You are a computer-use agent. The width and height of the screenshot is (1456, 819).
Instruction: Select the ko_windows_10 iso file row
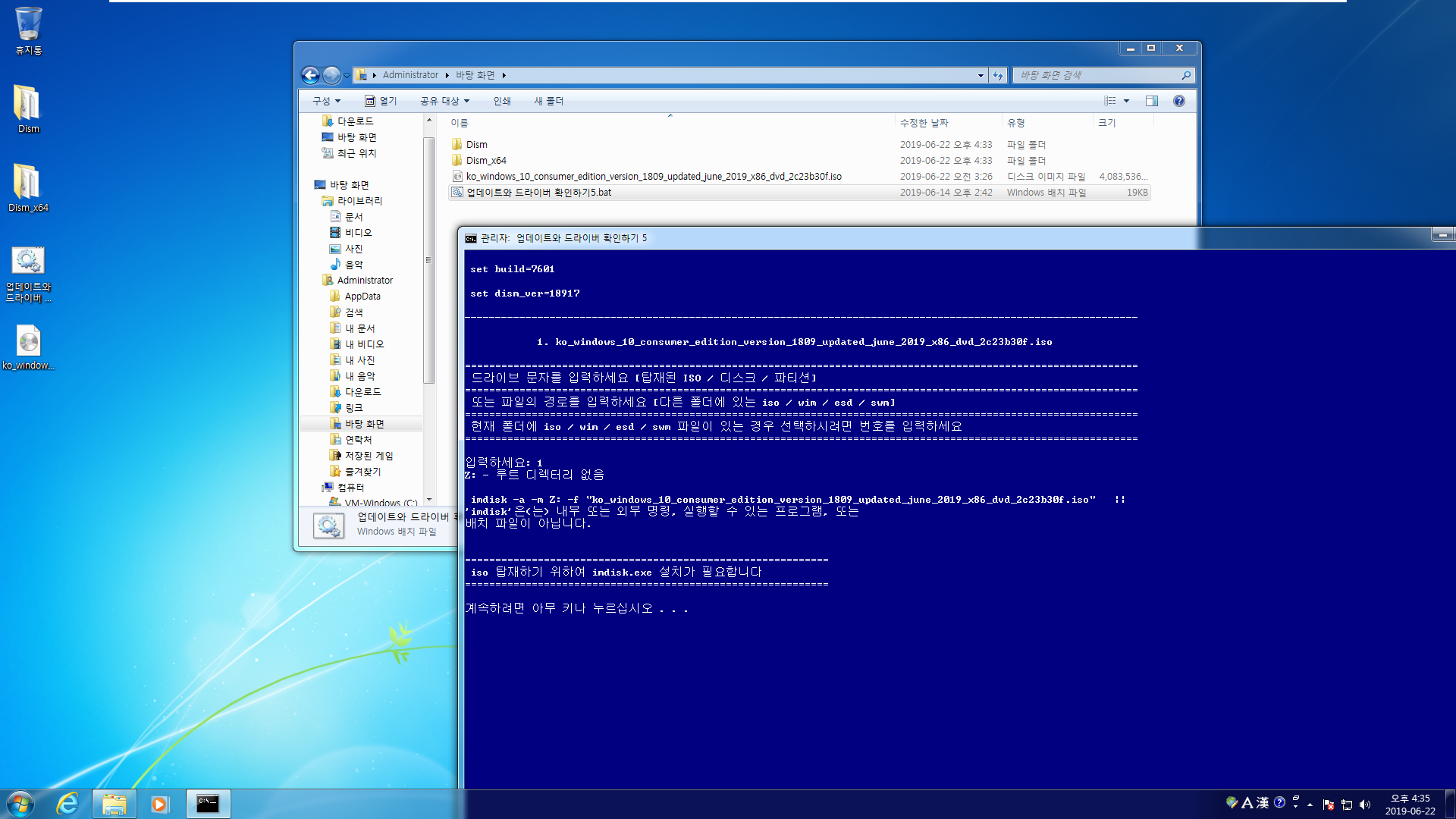pos(799,177)
